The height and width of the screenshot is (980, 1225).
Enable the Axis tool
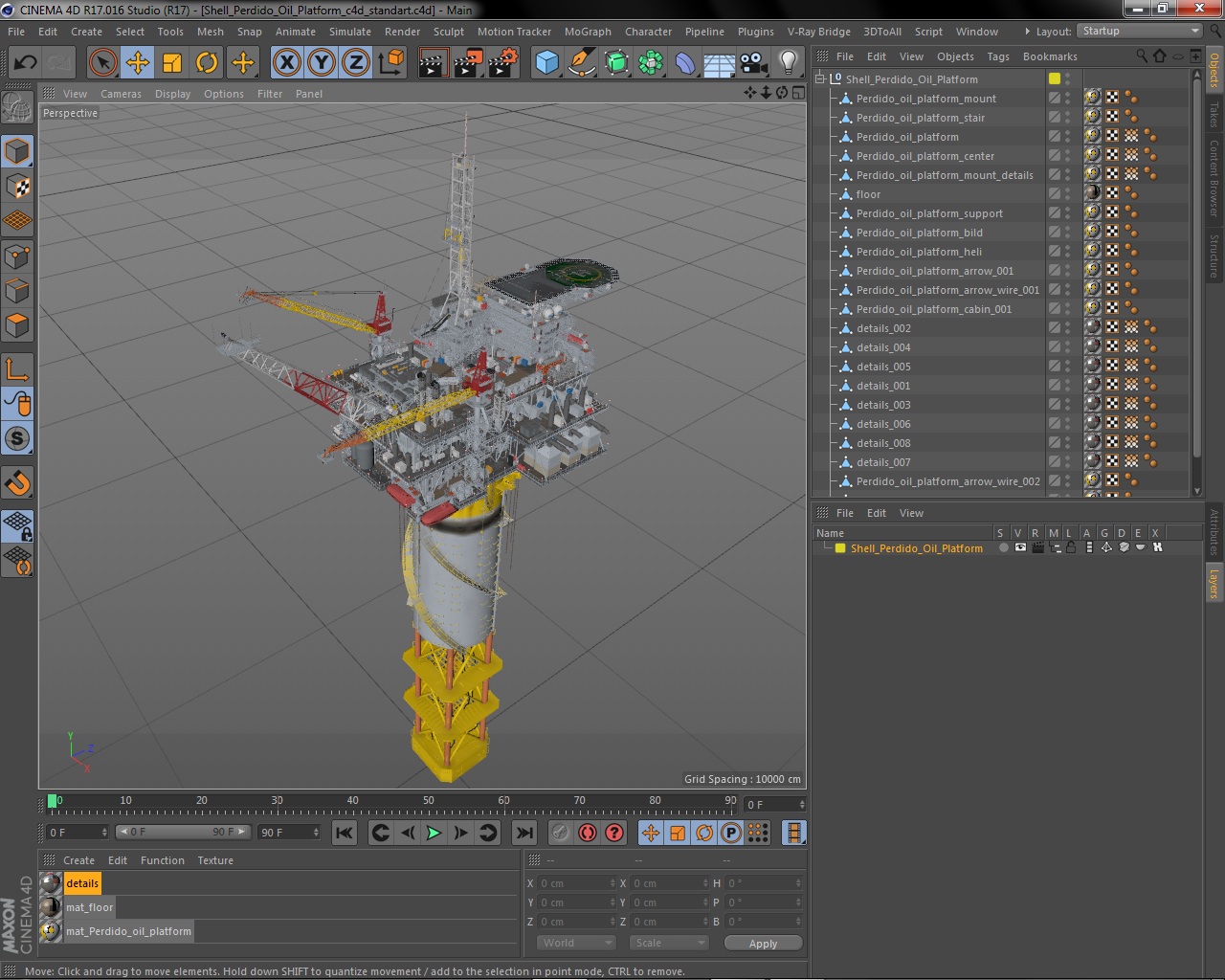(x=17, y=369)
